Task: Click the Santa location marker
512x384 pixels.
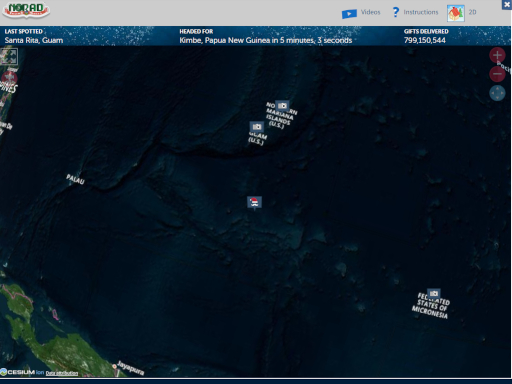Action: coord(254,202)
